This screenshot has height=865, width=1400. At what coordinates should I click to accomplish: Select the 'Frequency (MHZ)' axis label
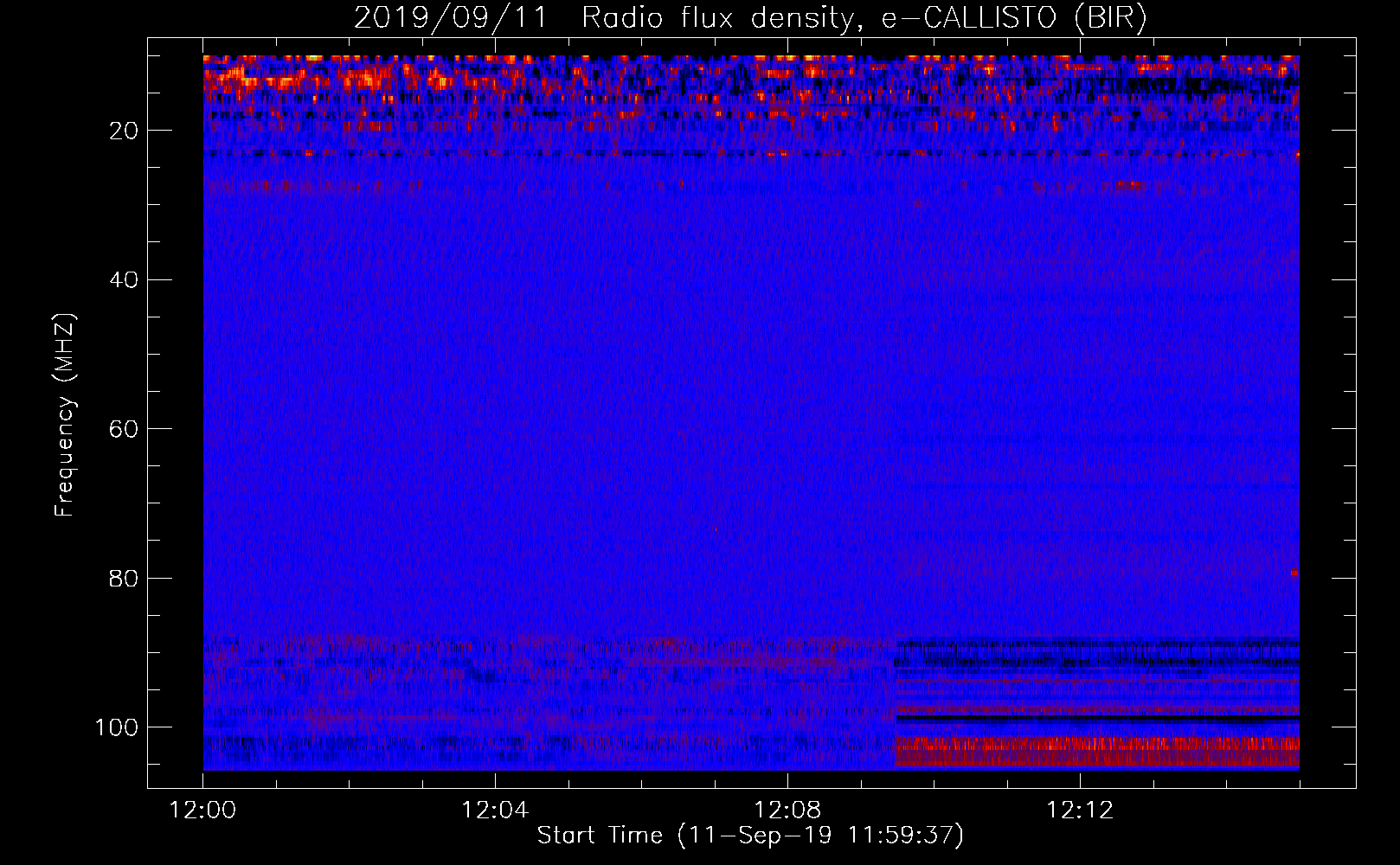click(x=65, y=414)
